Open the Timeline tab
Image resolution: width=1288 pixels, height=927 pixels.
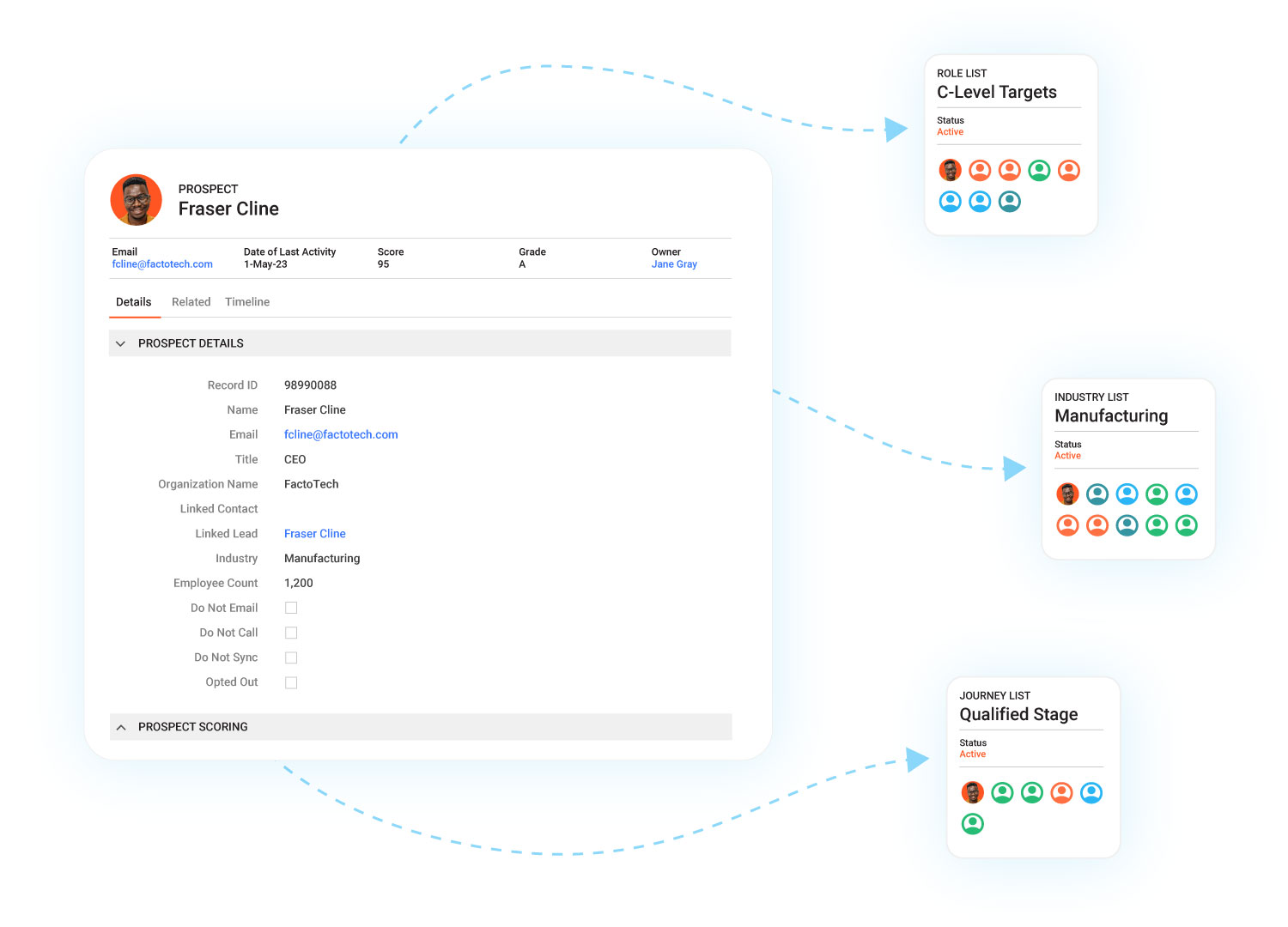coord(247,301)
